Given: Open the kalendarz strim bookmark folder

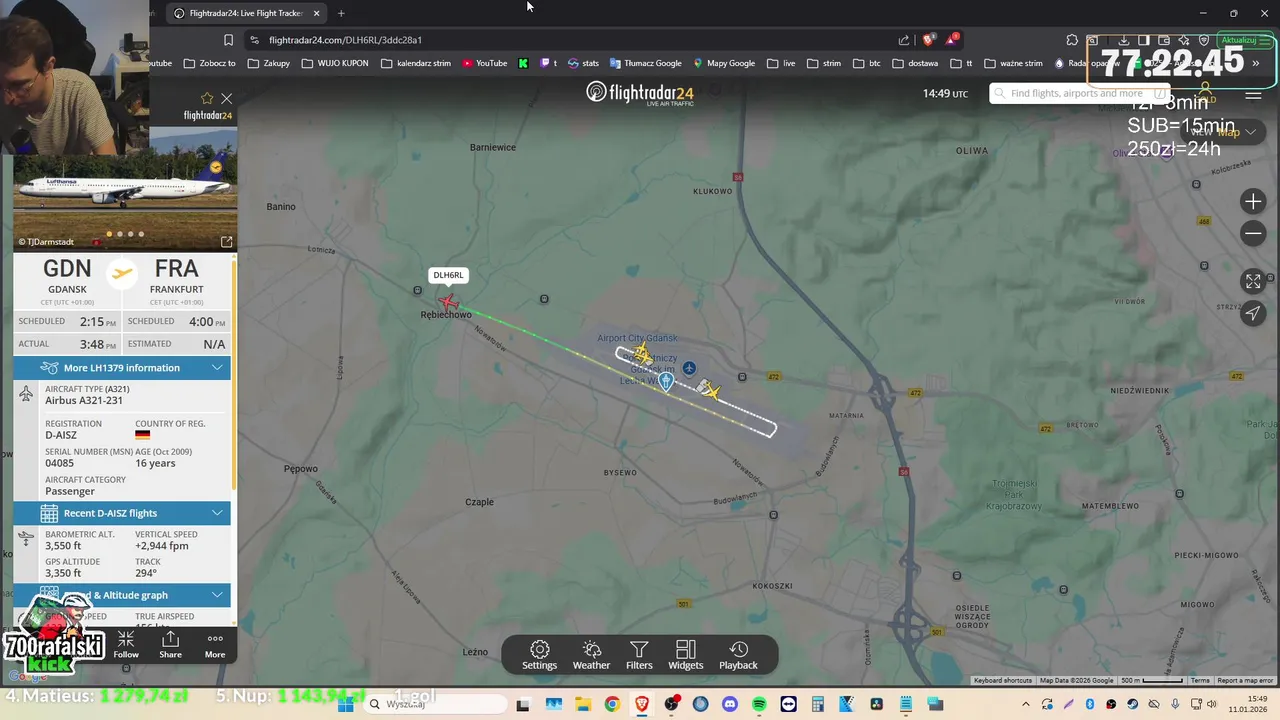Looking at the screenshot, I should 415,63.
